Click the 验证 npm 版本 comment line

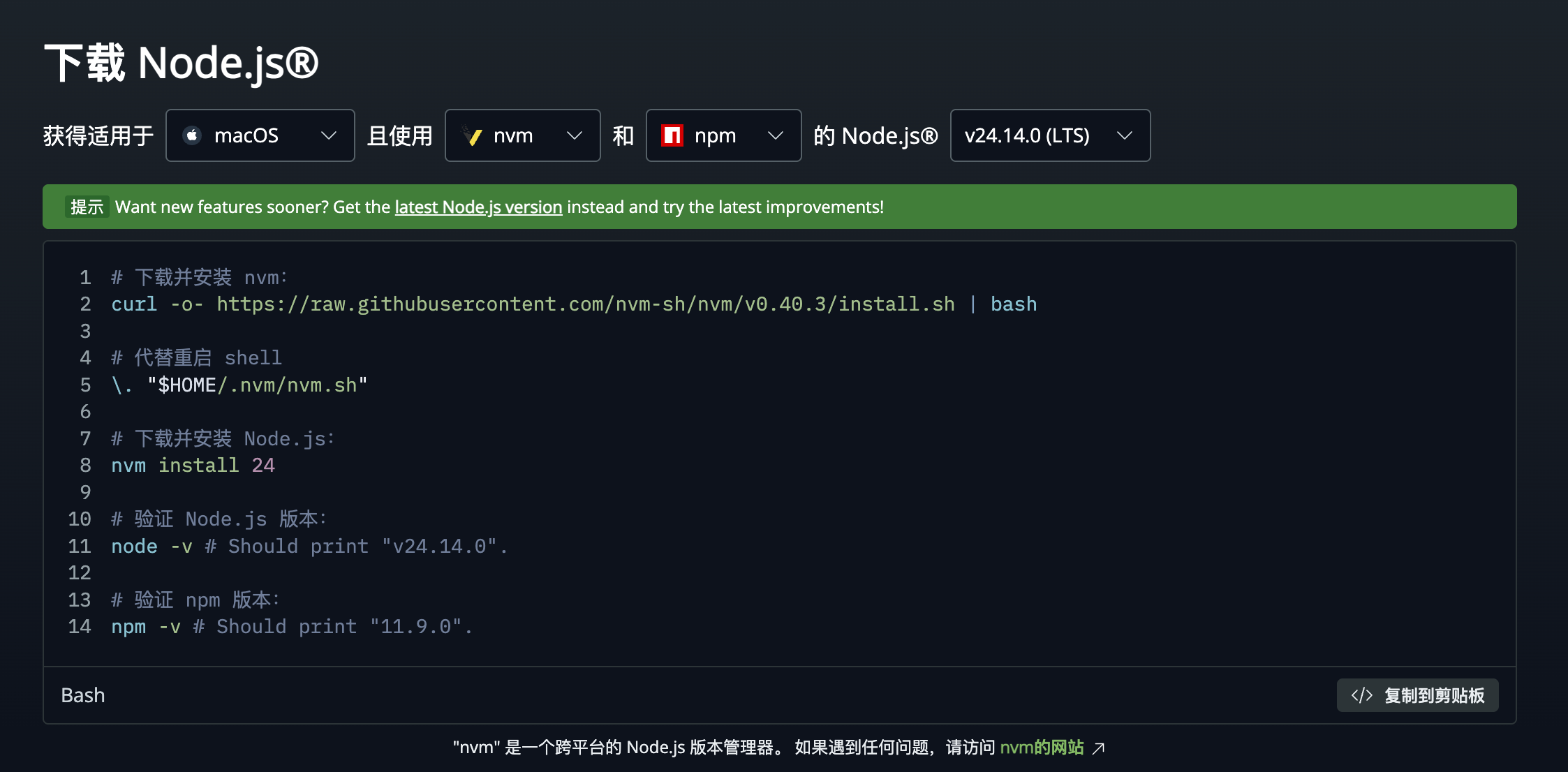tap(195, 600)
